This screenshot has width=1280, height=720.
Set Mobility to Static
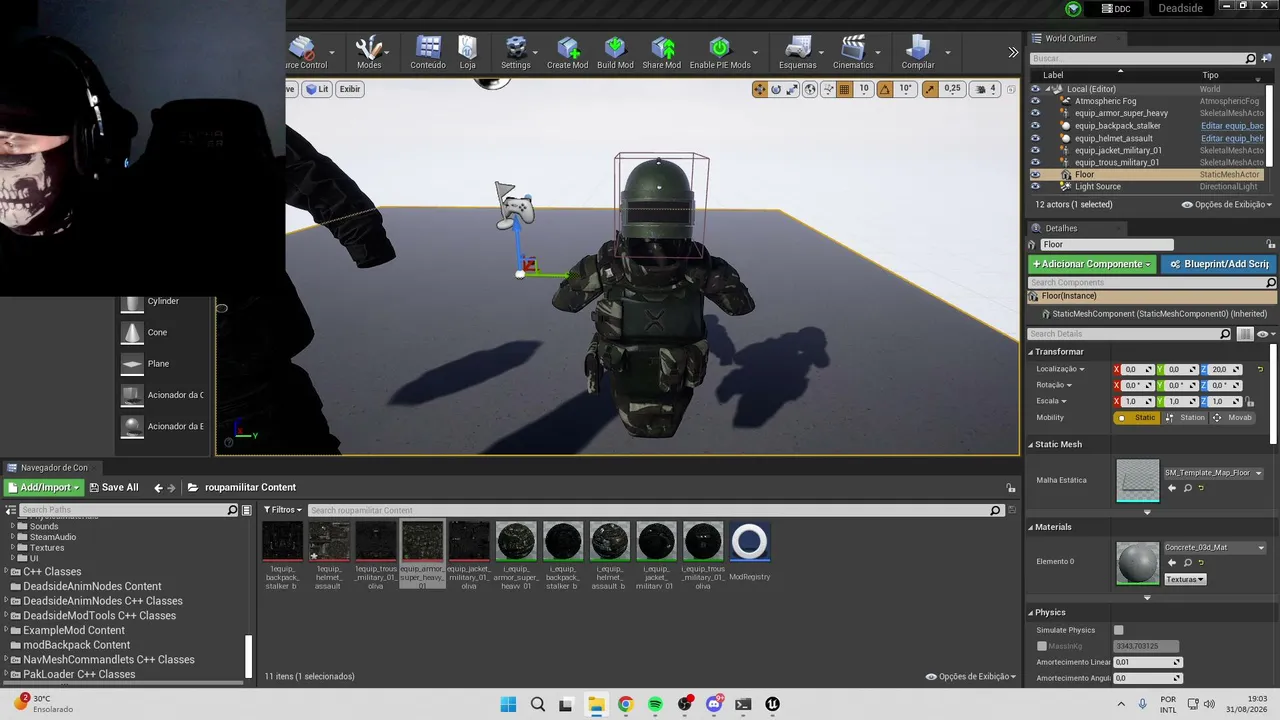tap(1138, 417)
